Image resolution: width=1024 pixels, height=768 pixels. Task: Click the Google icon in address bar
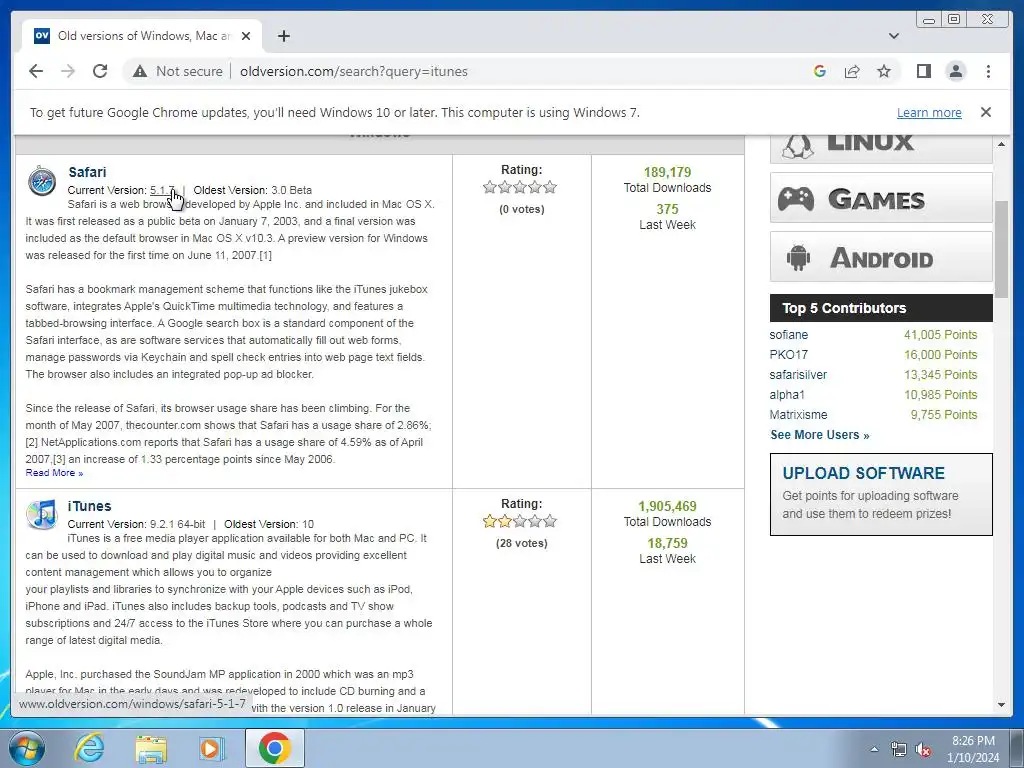[x=820, y=71]
